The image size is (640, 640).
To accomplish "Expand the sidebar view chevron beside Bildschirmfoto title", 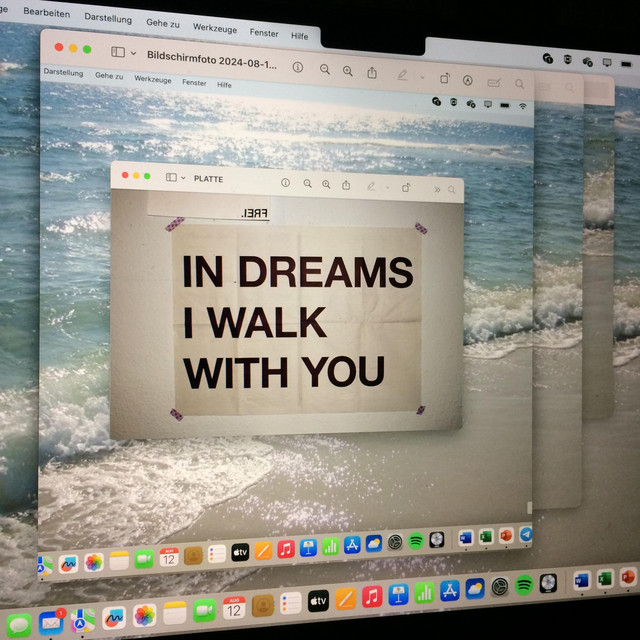I will pos(133,53).
